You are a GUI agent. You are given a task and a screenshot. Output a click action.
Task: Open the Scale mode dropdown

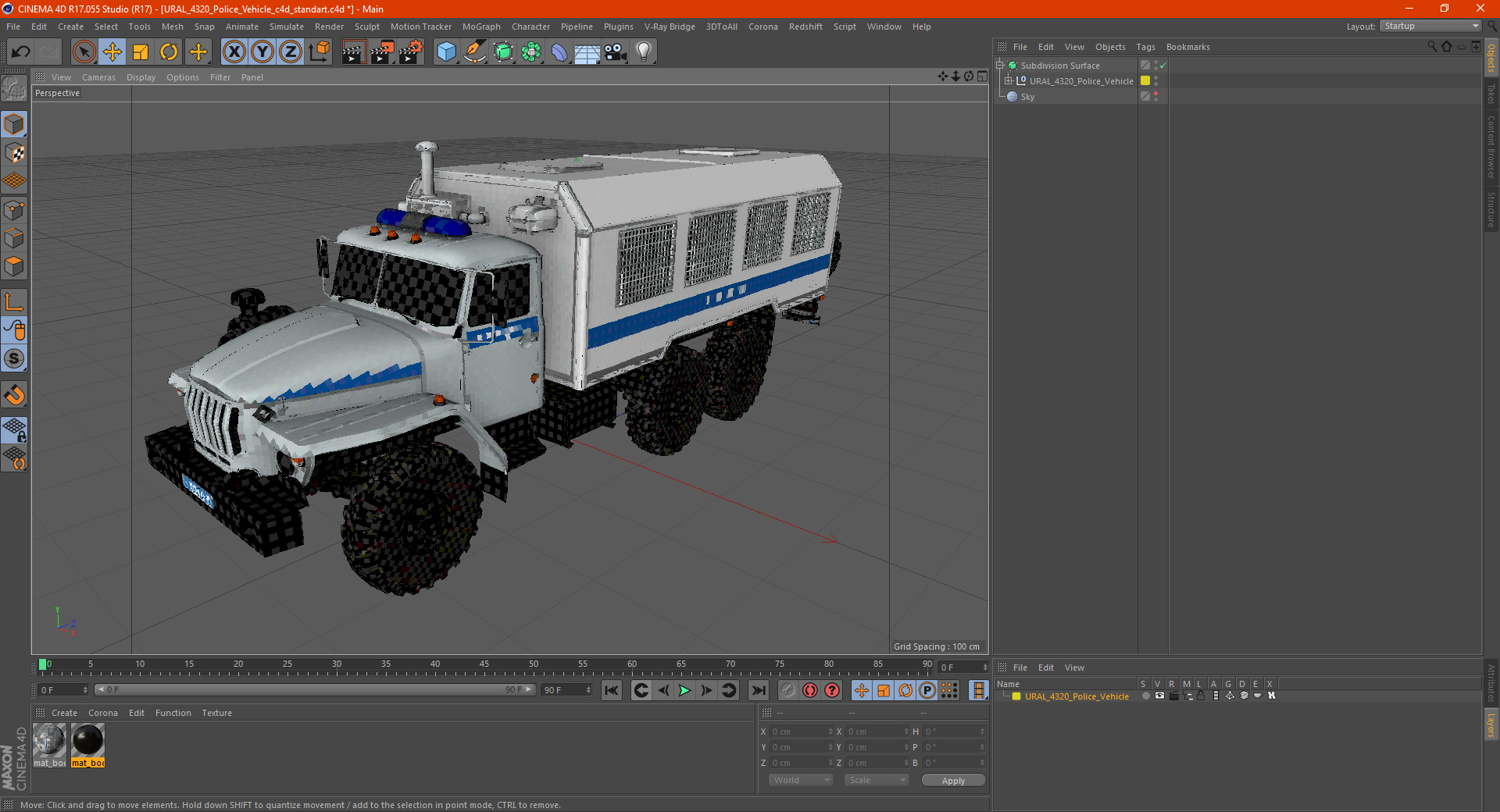coord(877,780)
